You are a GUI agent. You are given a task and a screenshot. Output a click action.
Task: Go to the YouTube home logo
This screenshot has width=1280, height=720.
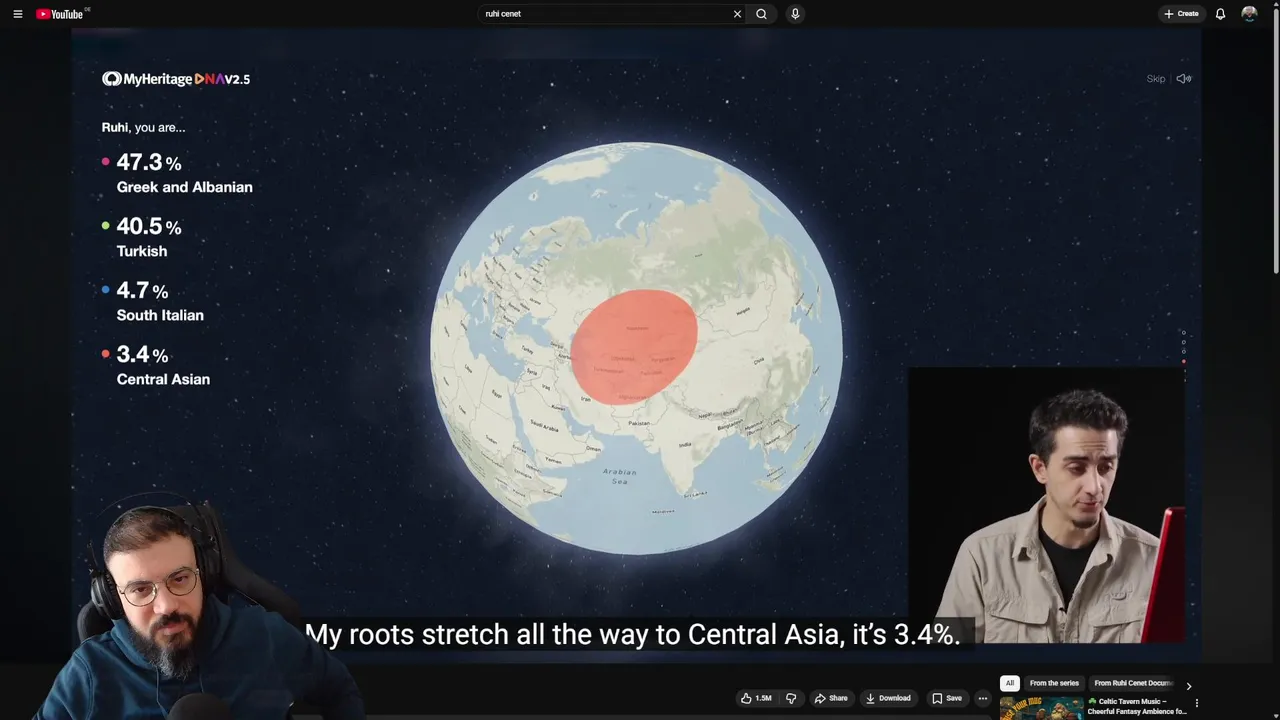coord(62,14)
